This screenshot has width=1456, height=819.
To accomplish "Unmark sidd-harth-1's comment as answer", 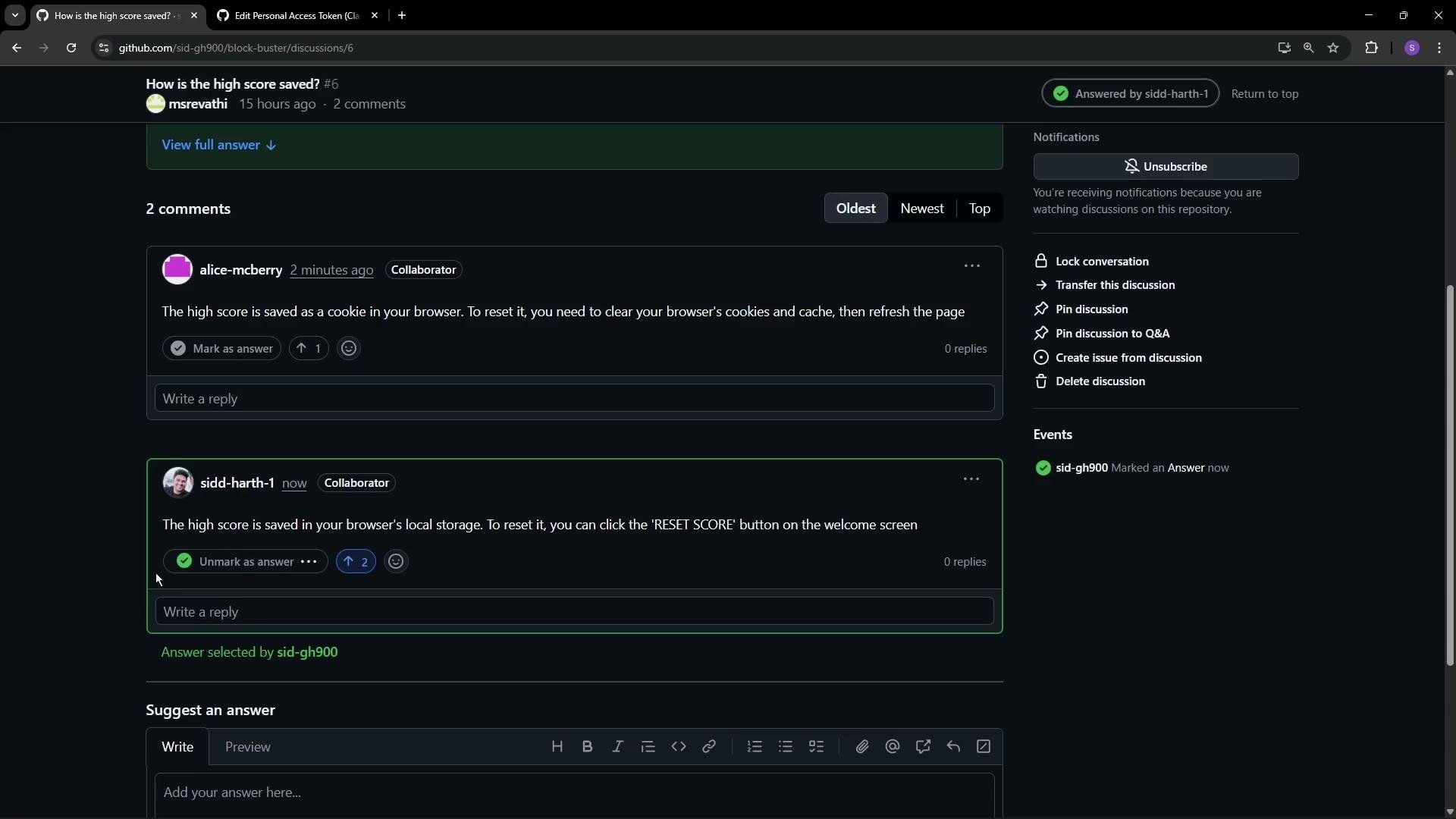I will pyautogui.click(x=237, y=562).
